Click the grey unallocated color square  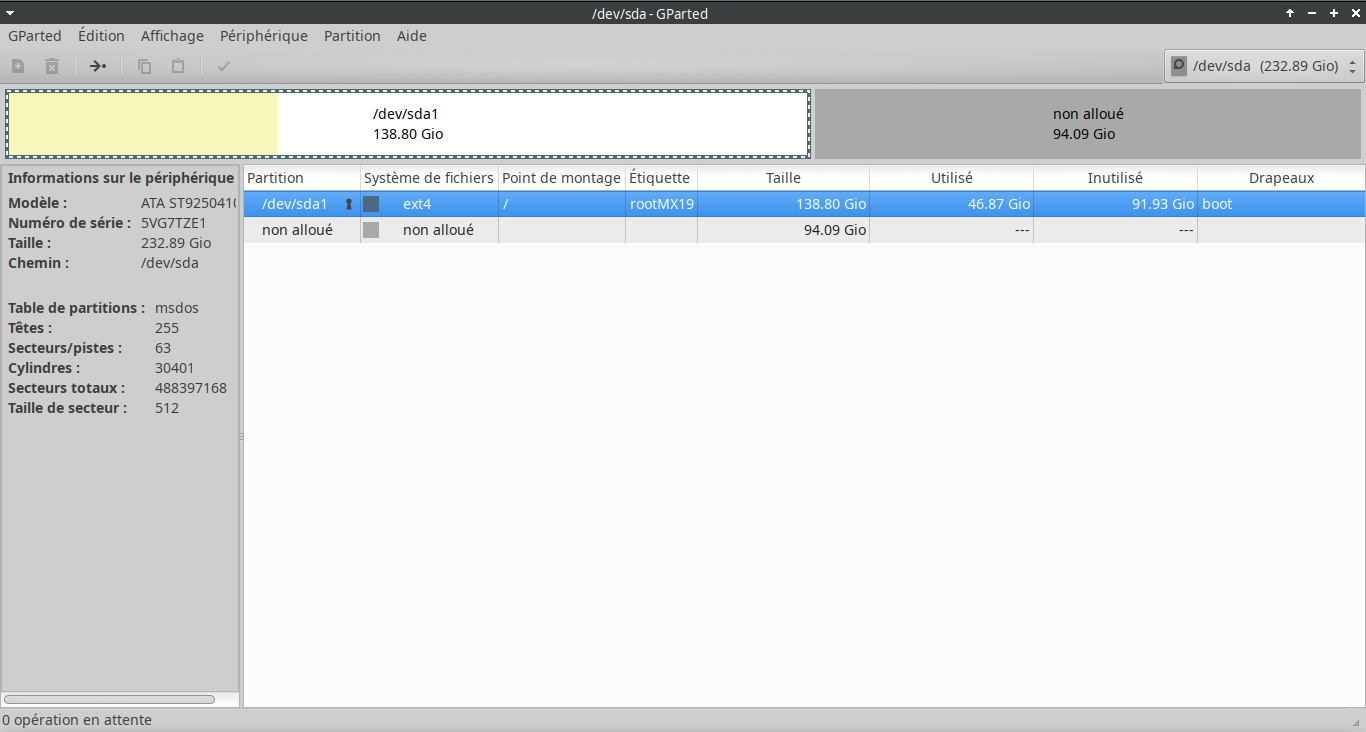[x=371, y=230]
